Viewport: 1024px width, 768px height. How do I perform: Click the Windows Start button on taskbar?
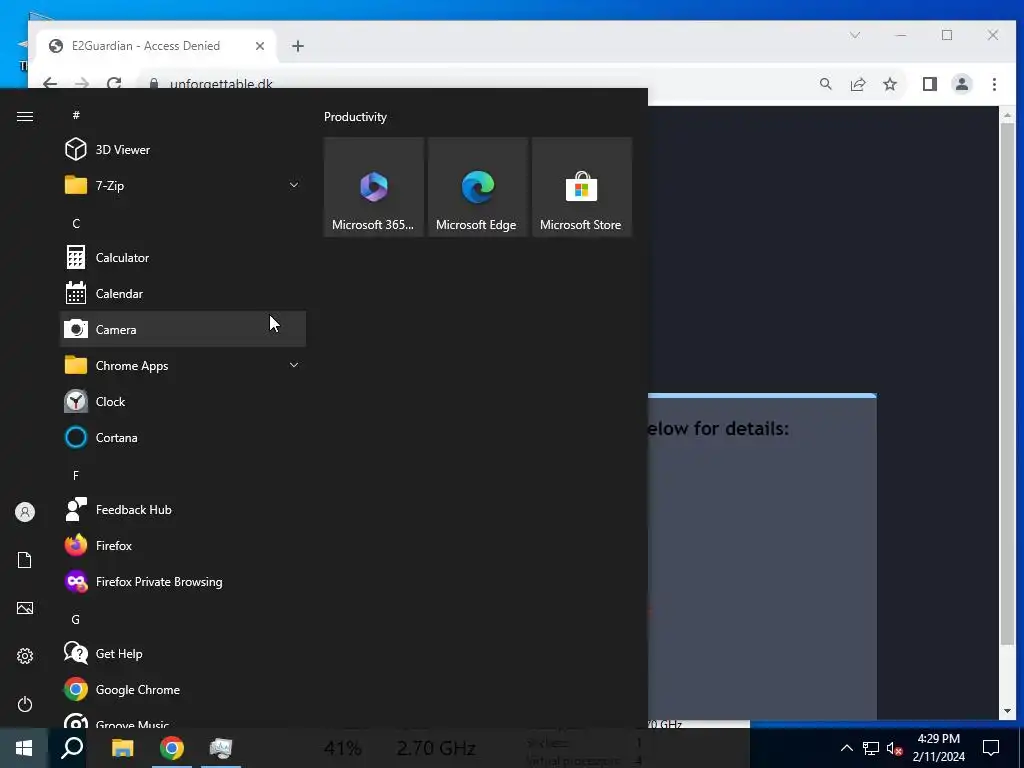point(24,748)
